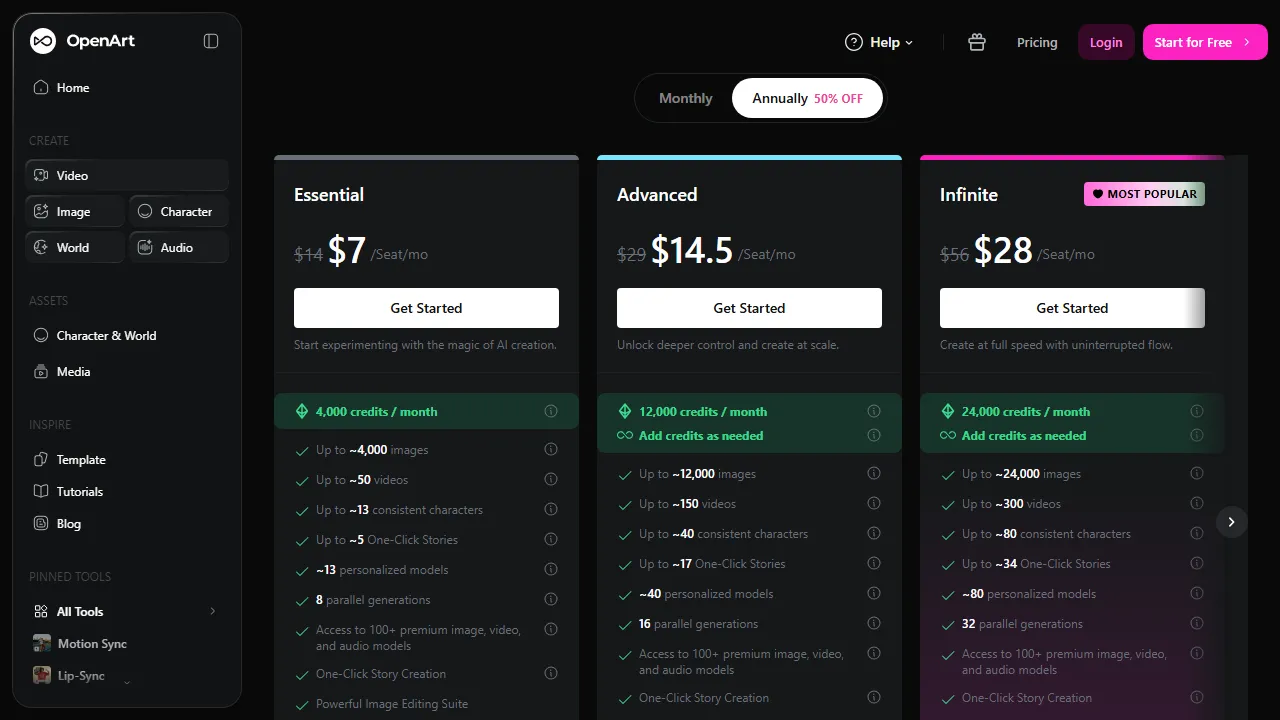Viewport: 1280px width, 720px height.
Task: Click info icon for ~13 personalized models
Action: pyautogui.click(x=551, y=570)
